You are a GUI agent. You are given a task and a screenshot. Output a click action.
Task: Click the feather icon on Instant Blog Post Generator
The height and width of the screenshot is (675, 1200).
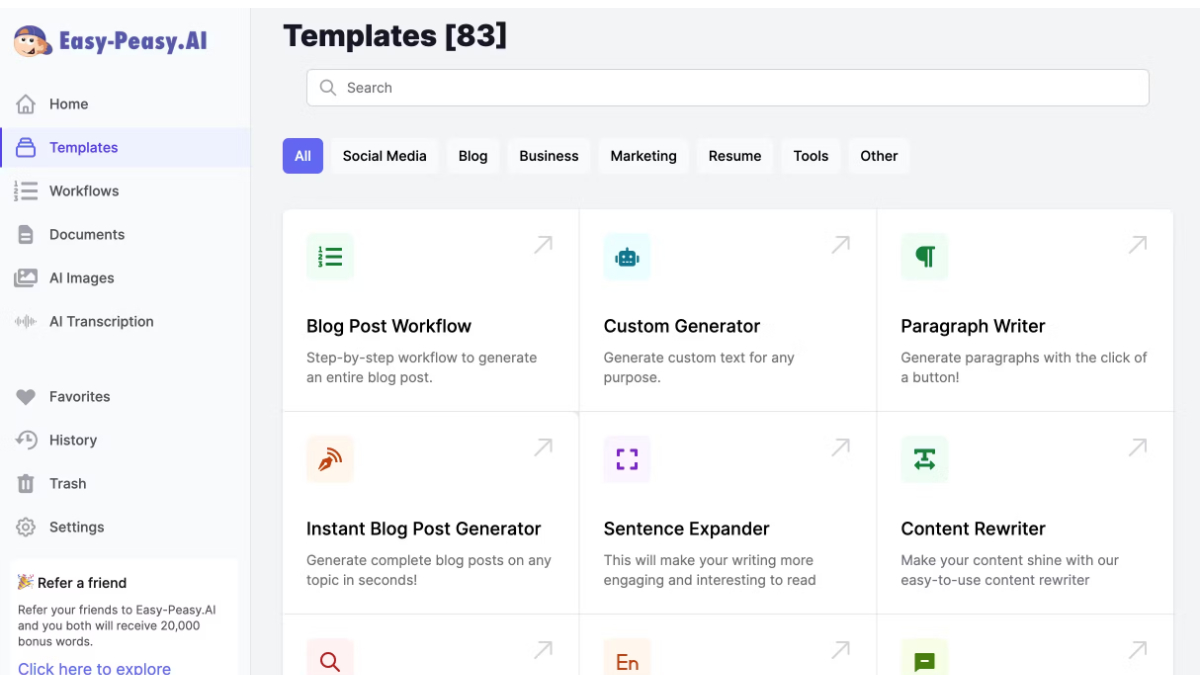(x=330, y=460)
